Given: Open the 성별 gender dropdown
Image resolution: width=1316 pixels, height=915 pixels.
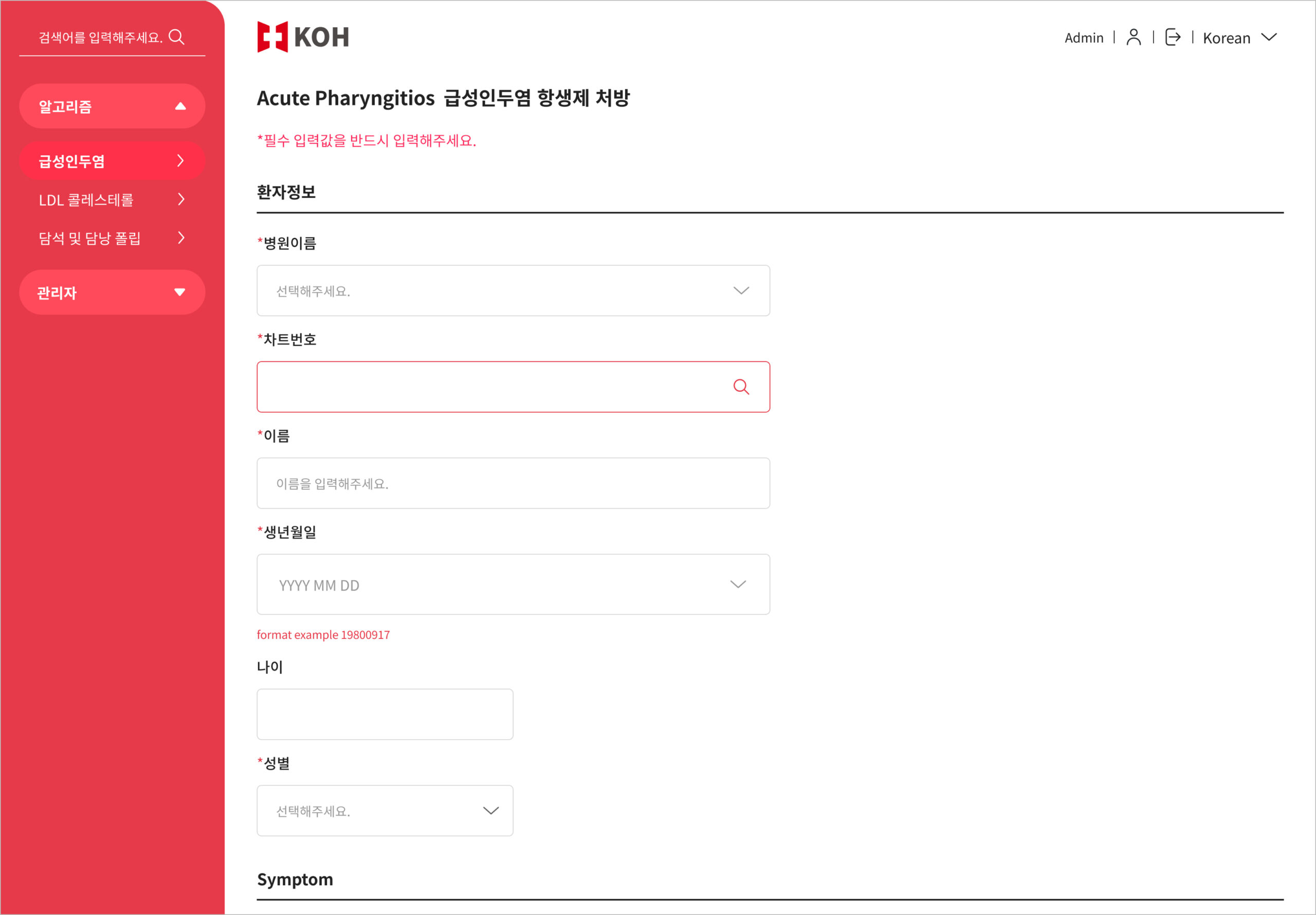Looking at the screenshot, I should click(x=385, y=811).
